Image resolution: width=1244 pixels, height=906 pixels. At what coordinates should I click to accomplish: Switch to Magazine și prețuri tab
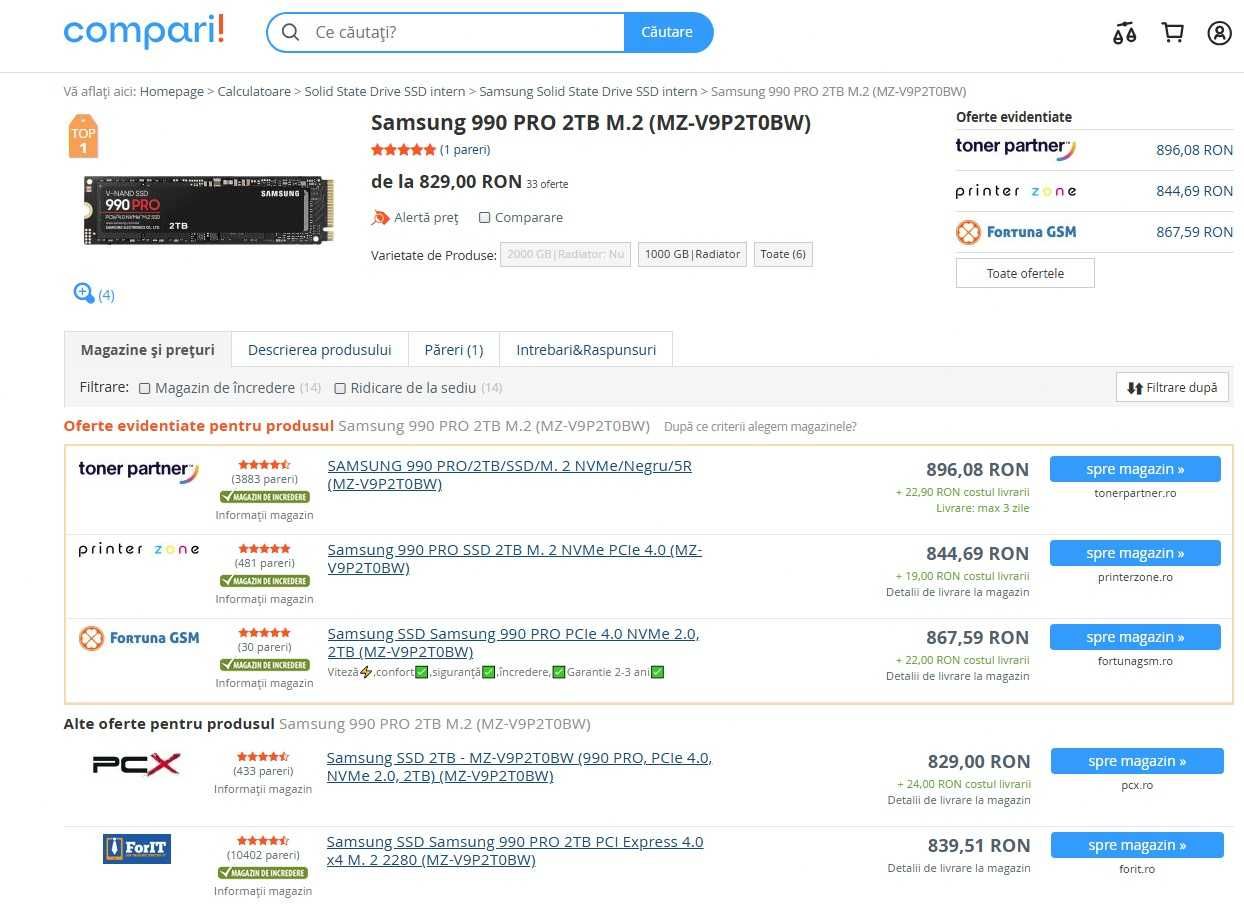click(x=148, y=350)
